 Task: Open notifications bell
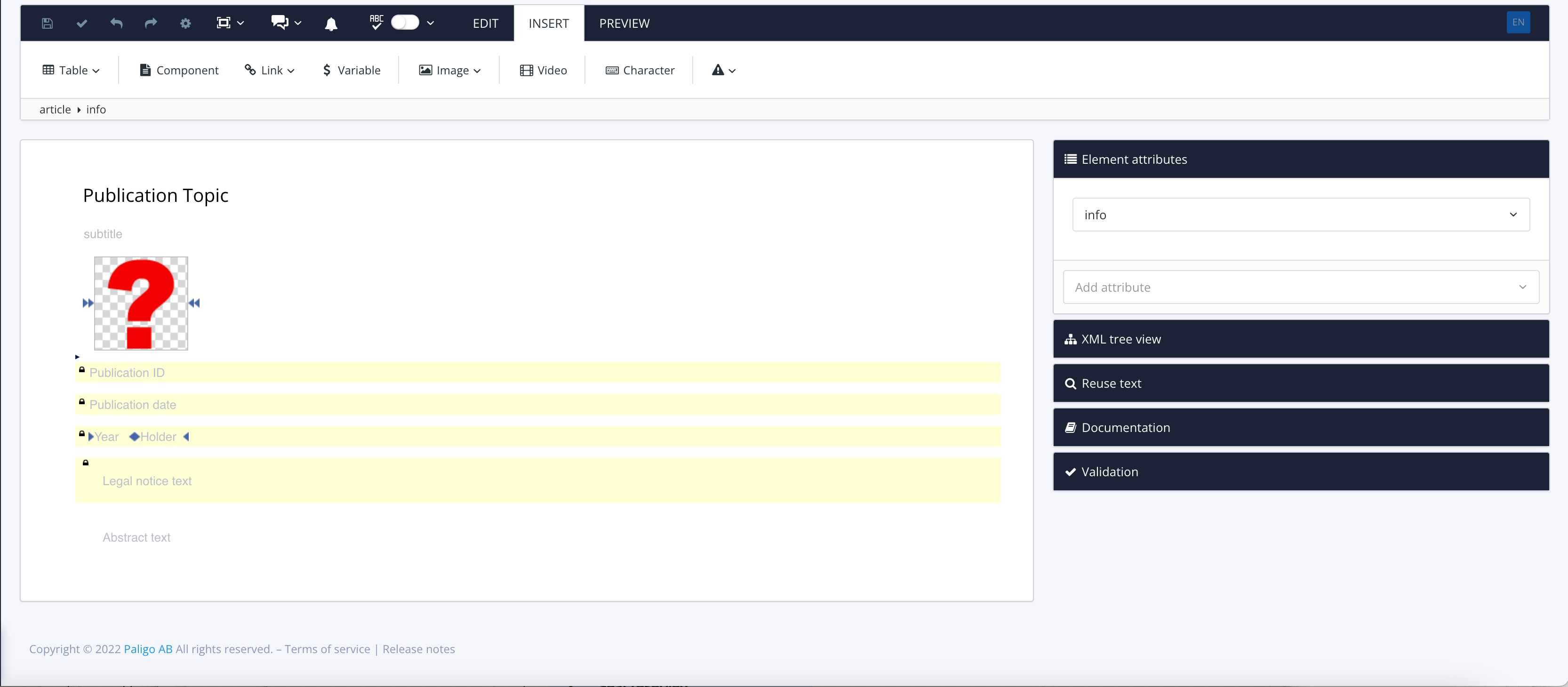pyautogui.click(x=330, y=23)
